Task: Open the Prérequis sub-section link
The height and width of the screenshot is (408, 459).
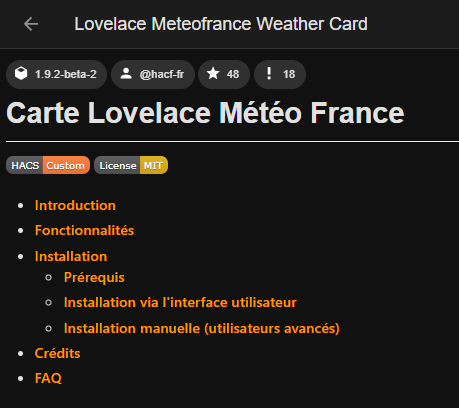Action: [x=94, y=278]
